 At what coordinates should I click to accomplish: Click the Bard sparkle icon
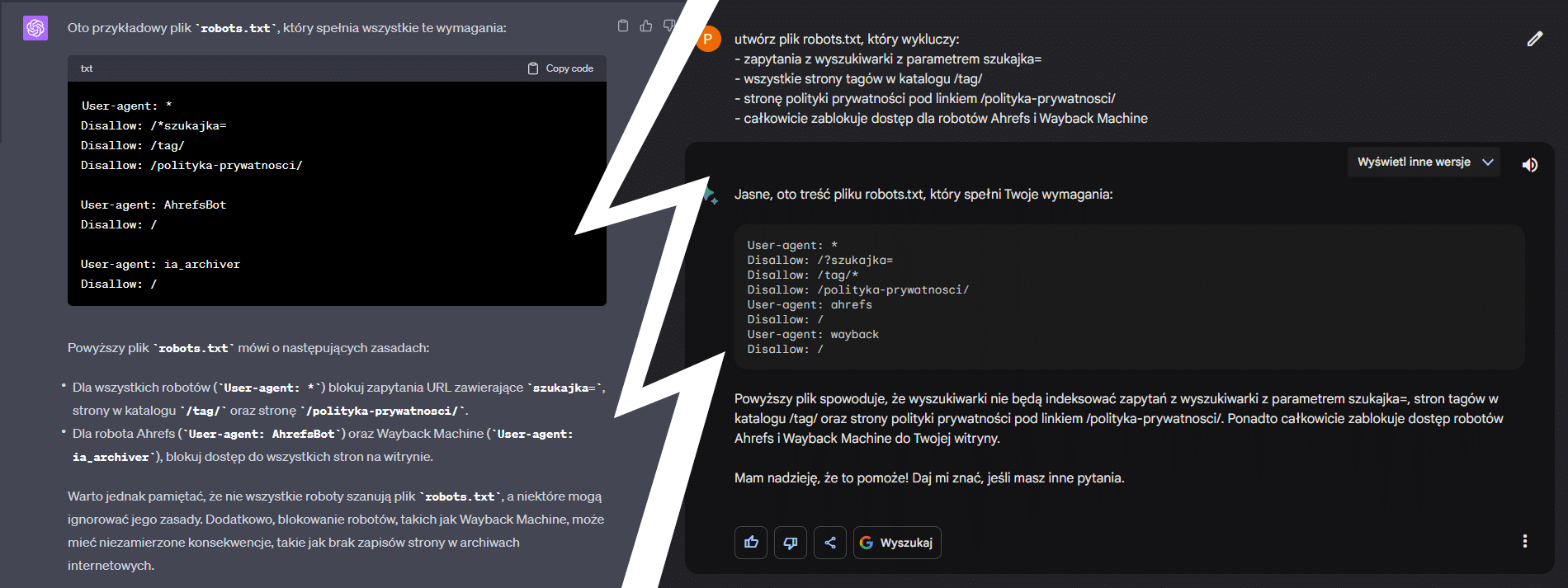[x=710, y=195]
